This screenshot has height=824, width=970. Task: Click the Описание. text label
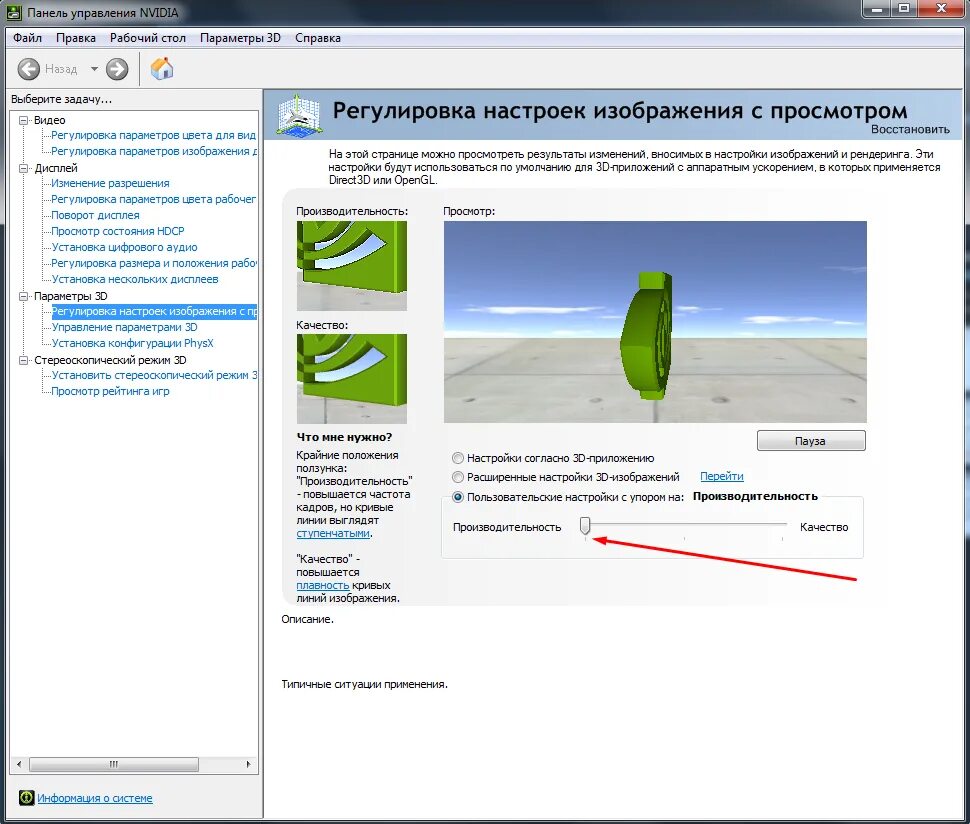(x=307, y=619)
